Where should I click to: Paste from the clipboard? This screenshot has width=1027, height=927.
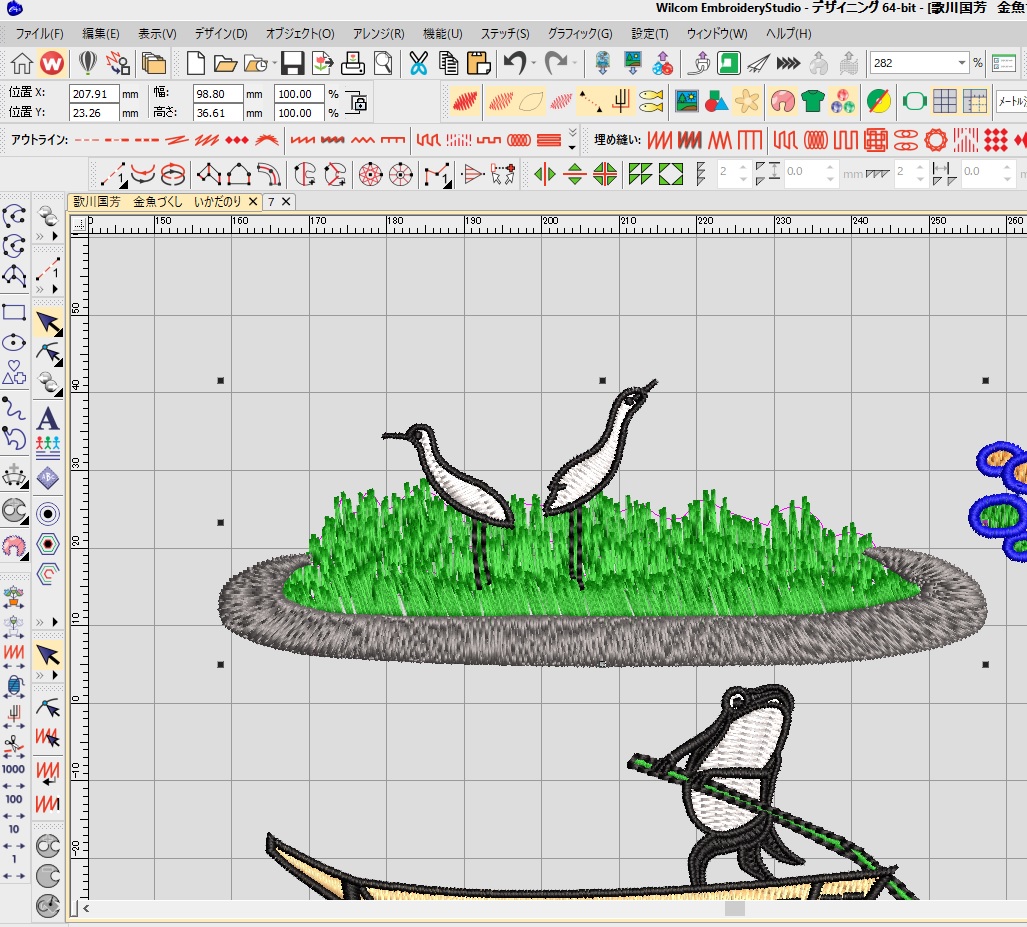[x=479, y=64]
